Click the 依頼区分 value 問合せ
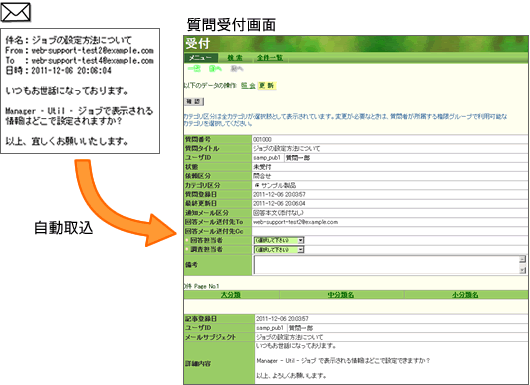 (x=262, y=176)
